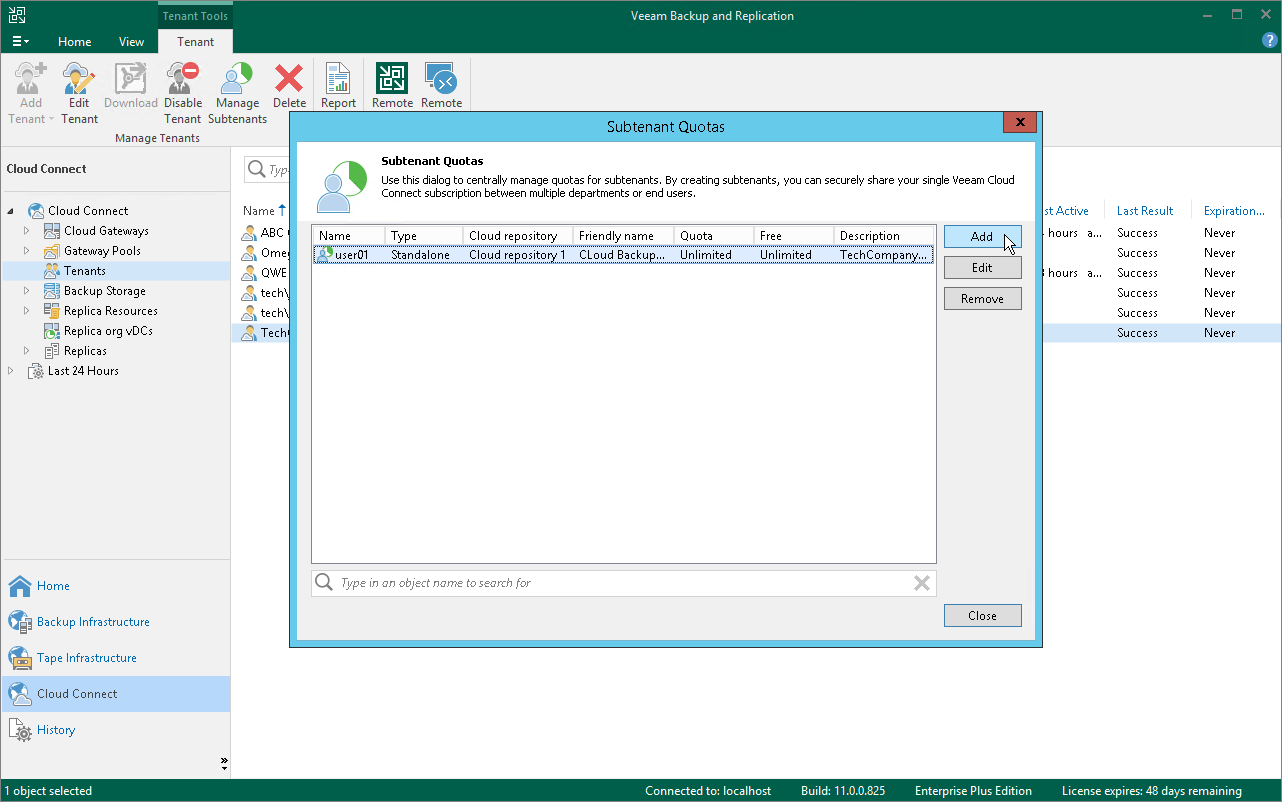1282x802 pixels.
Task: Click the Quota column header in dialog
Action: coord(713,236)
